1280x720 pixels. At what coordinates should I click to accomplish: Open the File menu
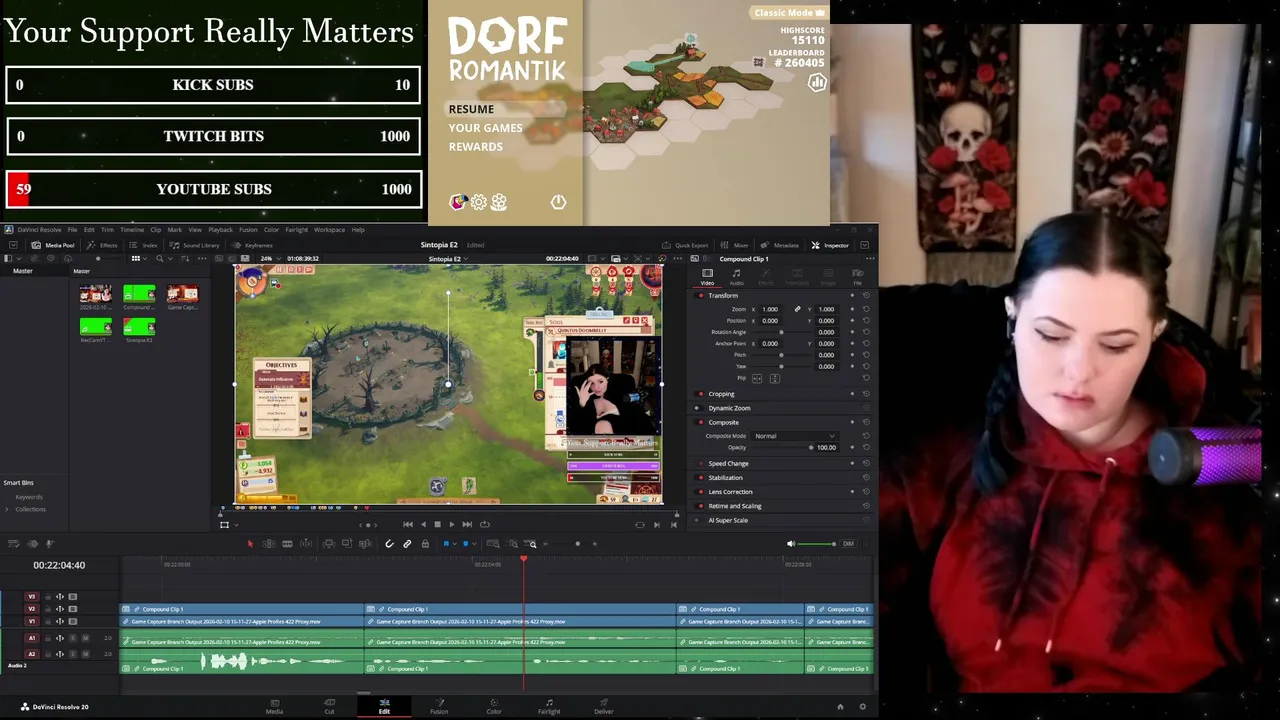(72, 230)
